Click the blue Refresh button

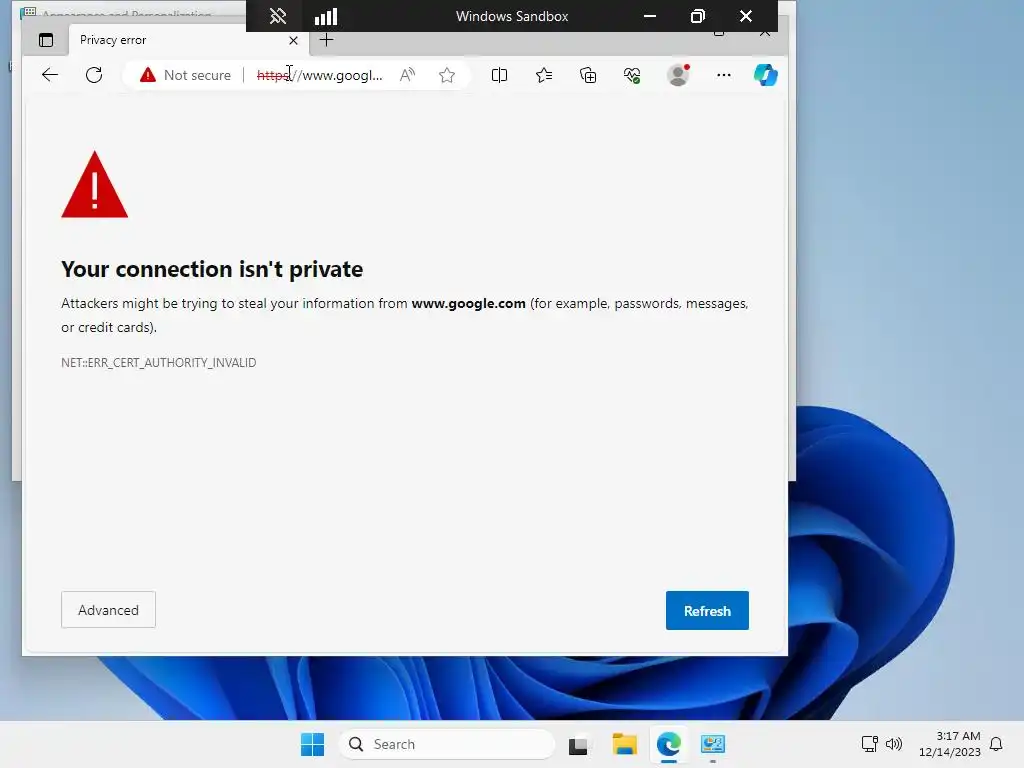(x=707, y=611)
